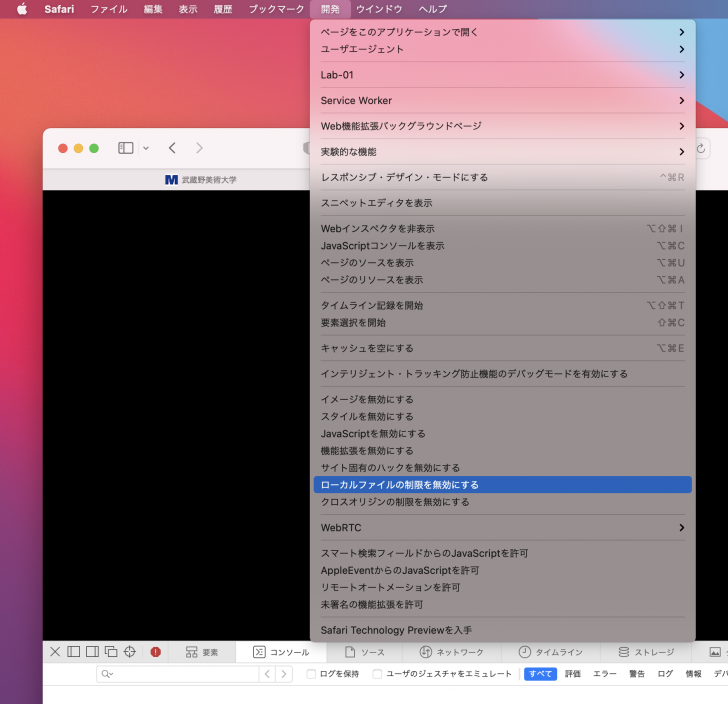Click the エラー filter button
This screenshot has height=704, width=728.
click(605, 674)
